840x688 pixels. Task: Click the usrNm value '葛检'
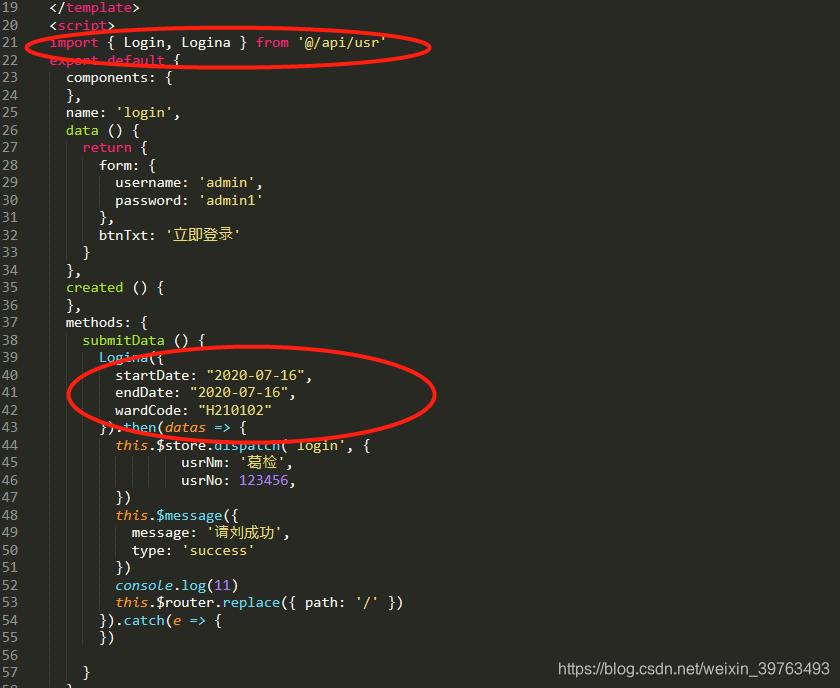[262, 462]
